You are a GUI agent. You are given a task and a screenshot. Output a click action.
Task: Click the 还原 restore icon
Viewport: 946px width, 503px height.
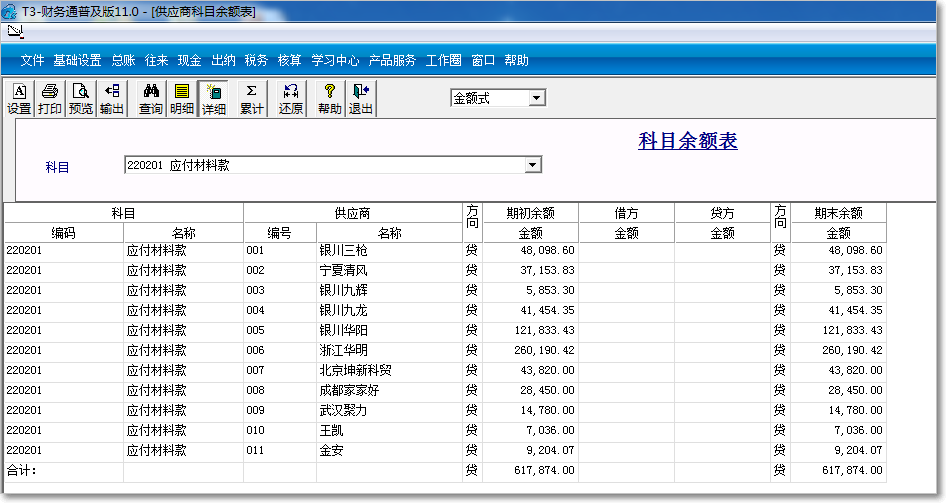coord(291,99)
